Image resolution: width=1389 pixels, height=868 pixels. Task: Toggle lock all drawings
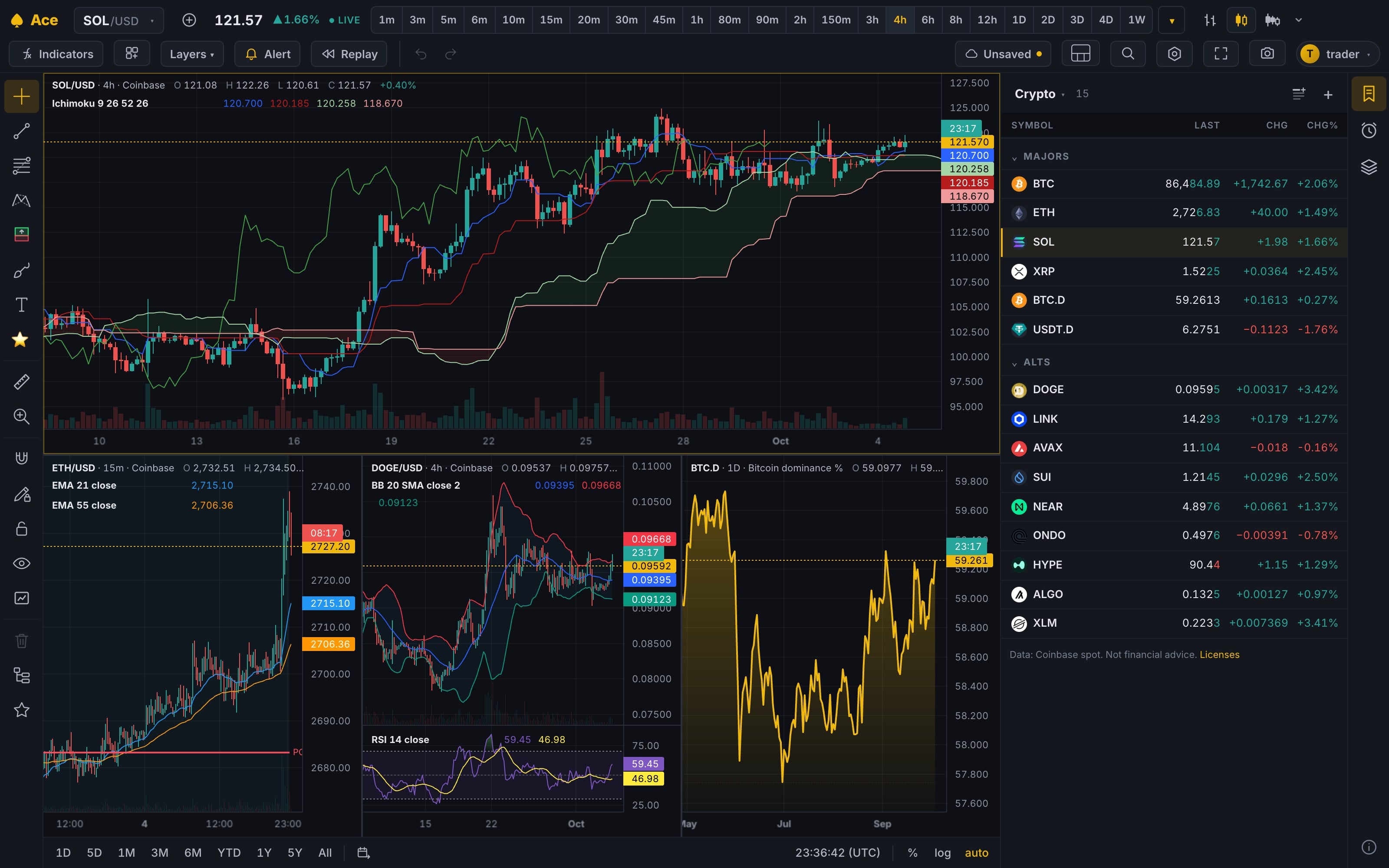pos(21,529)
